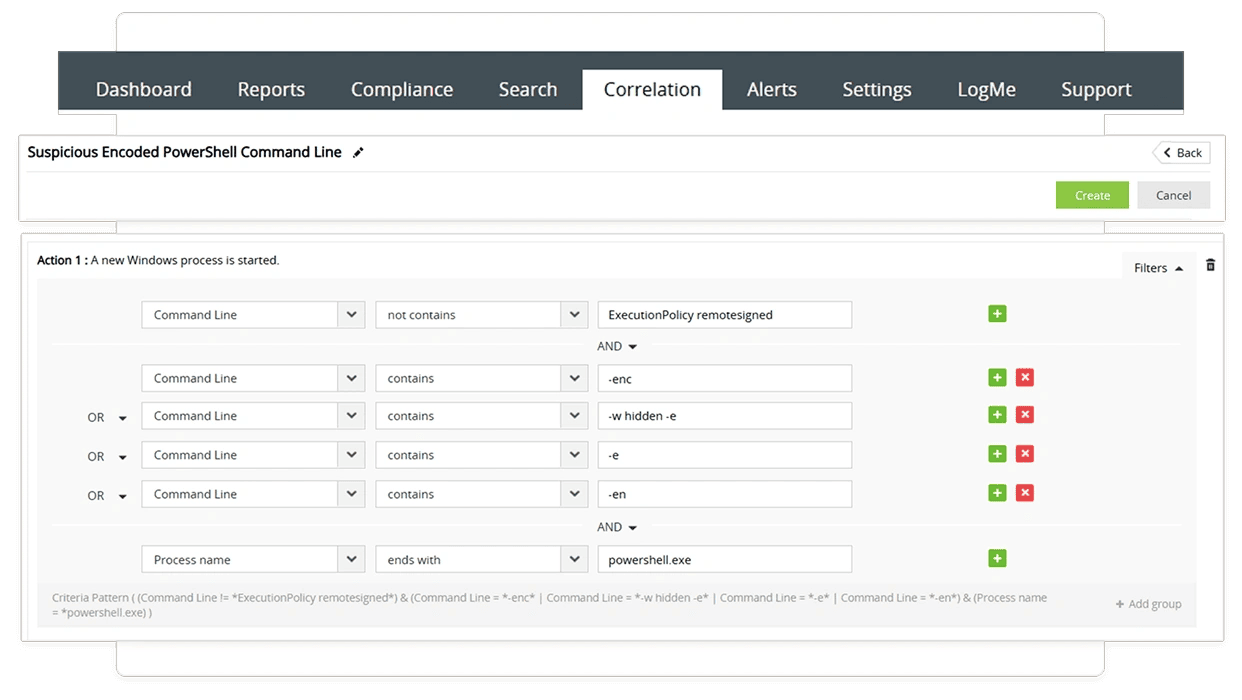Viewport: 1242px width, 700px height.
Task: Remove the -en criteria row with red X
Action: pyautogui.click(x=1024, y=493)
